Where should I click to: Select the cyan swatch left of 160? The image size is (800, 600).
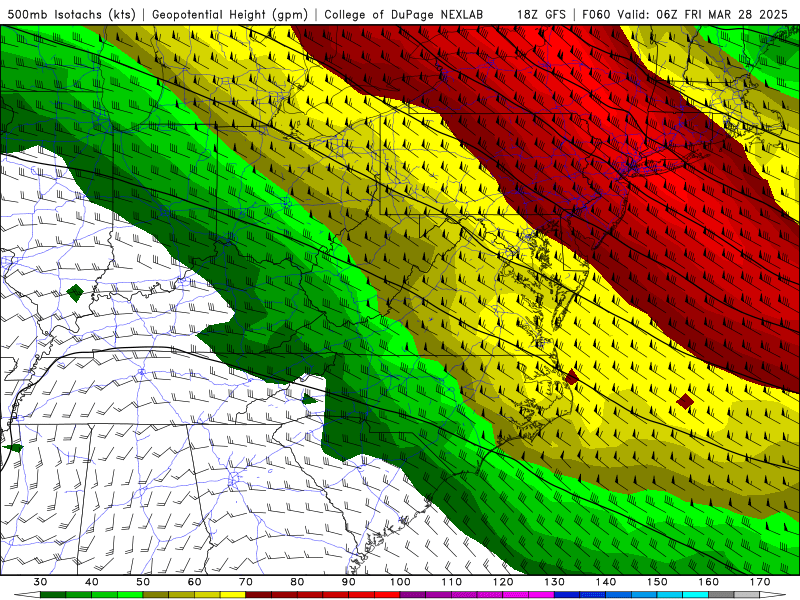[x=695, y=596]
